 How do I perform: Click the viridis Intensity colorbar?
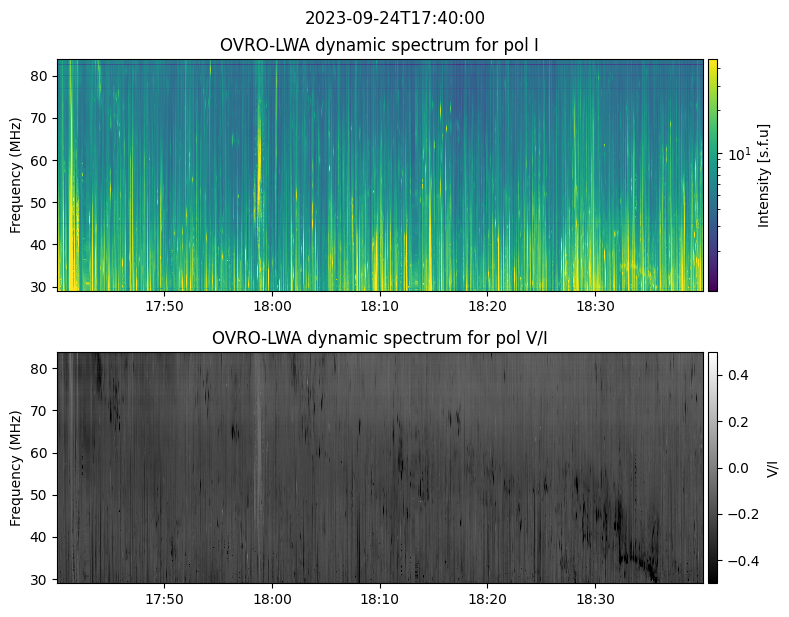coord(713,175)
